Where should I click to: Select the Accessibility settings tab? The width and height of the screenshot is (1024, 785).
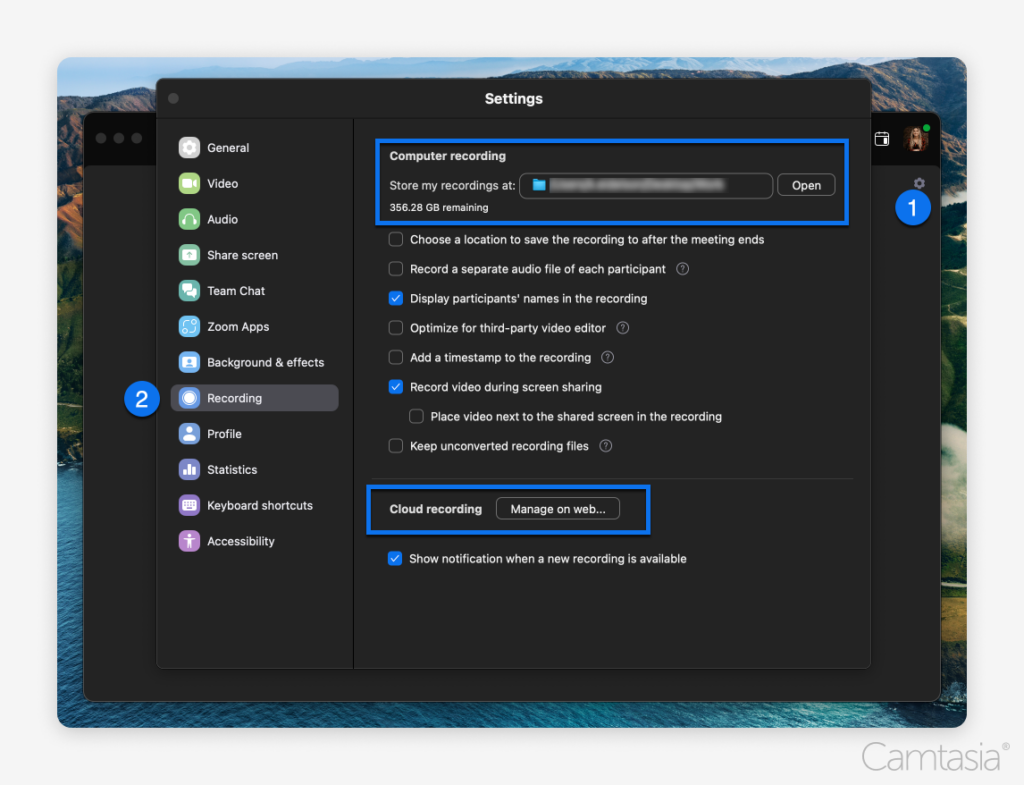pyautogui.click(x=255, y=541)
